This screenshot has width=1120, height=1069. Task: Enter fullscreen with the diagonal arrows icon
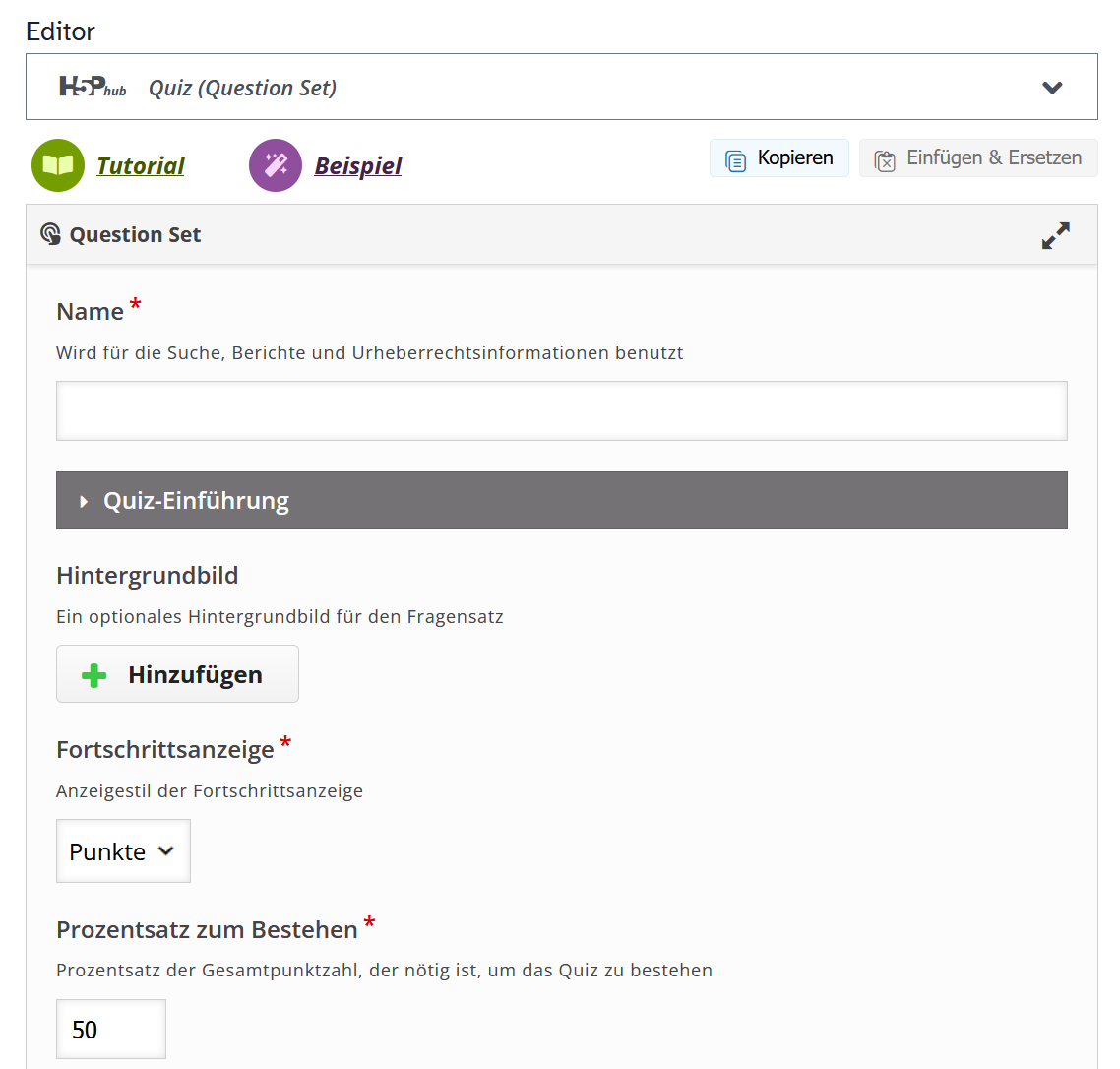point(1055,235)
